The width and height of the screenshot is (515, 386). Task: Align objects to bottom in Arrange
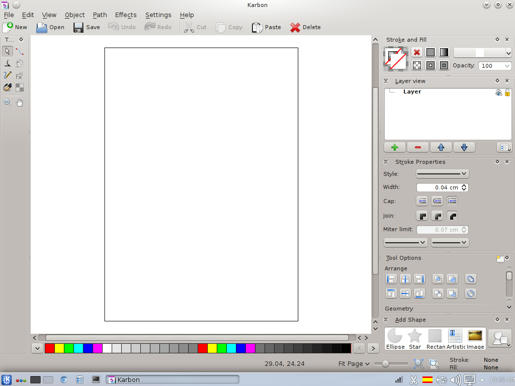419,293
